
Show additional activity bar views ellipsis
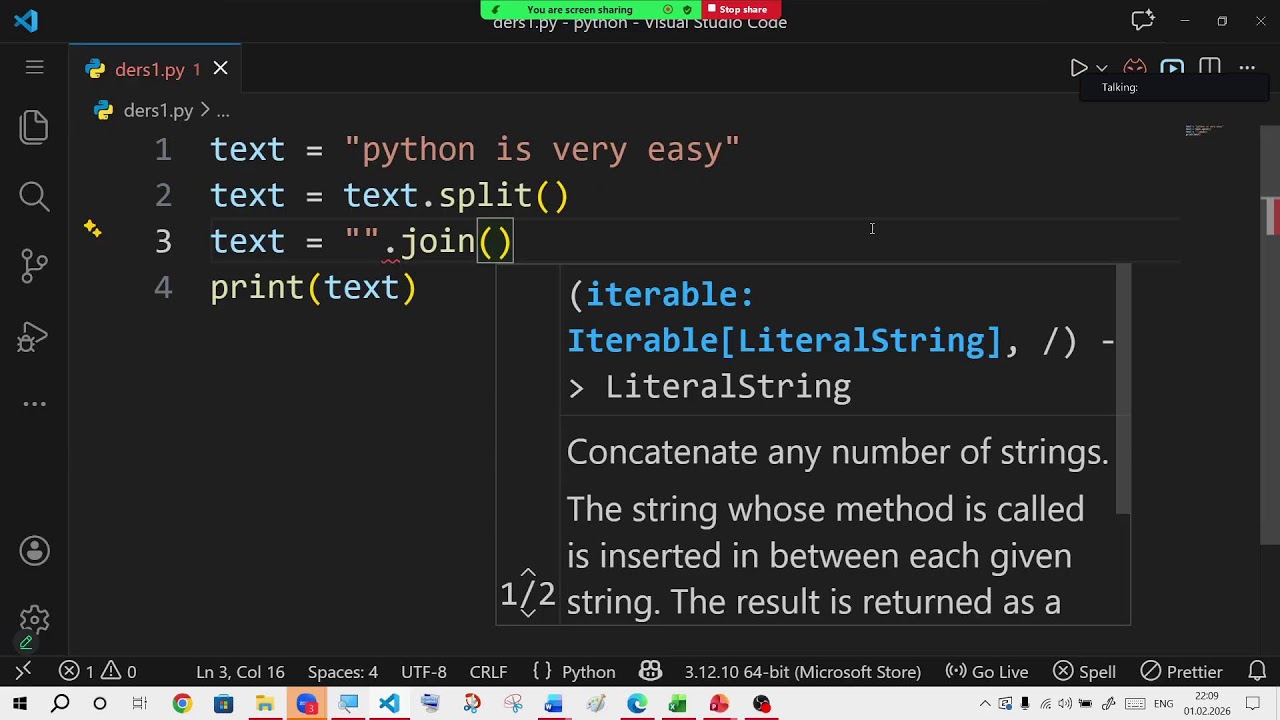[x=34, y=404]
